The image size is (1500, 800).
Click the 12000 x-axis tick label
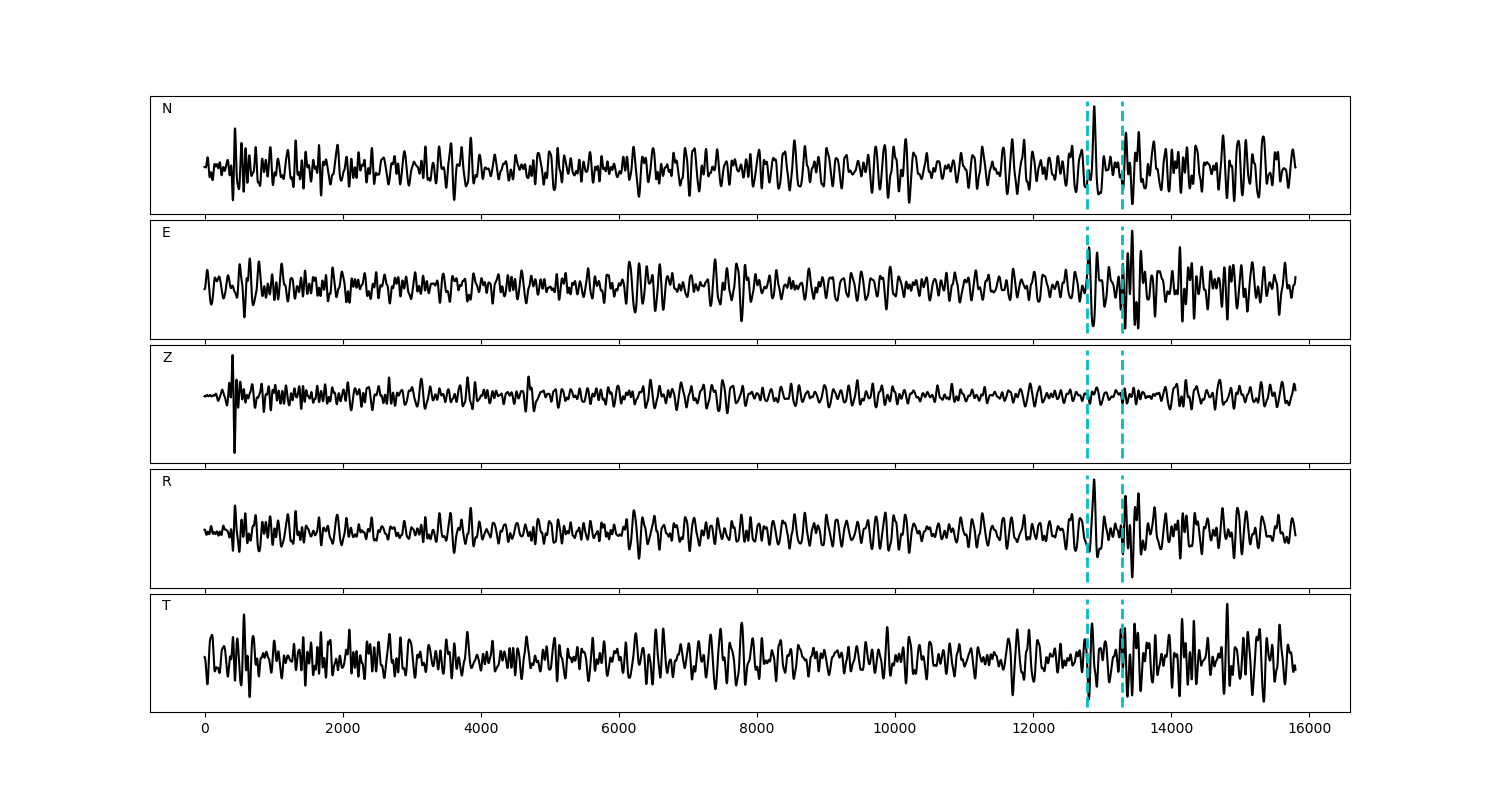pos(1032,730)
